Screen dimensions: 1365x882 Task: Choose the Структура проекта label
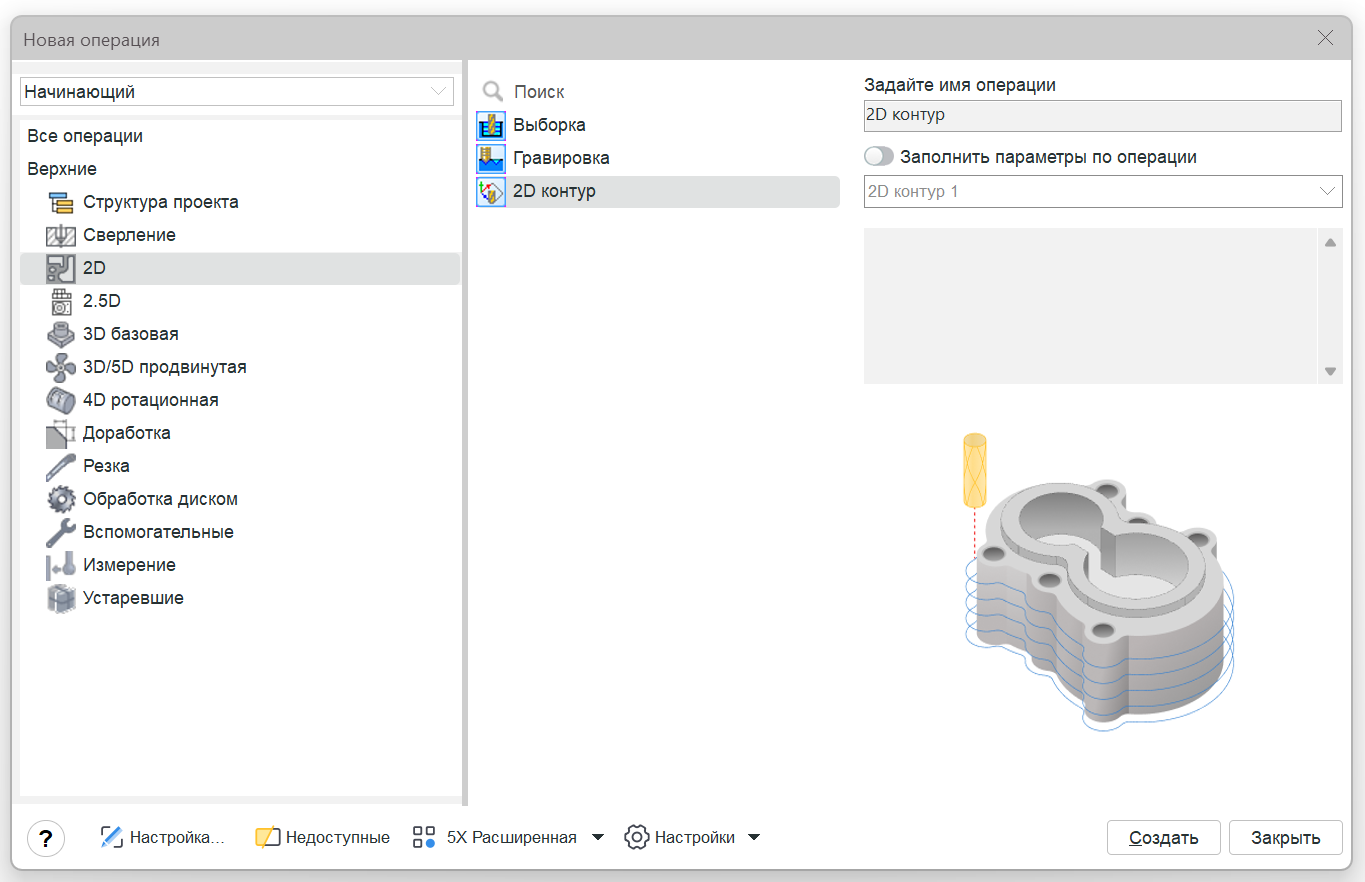click(x=161, y=202)
